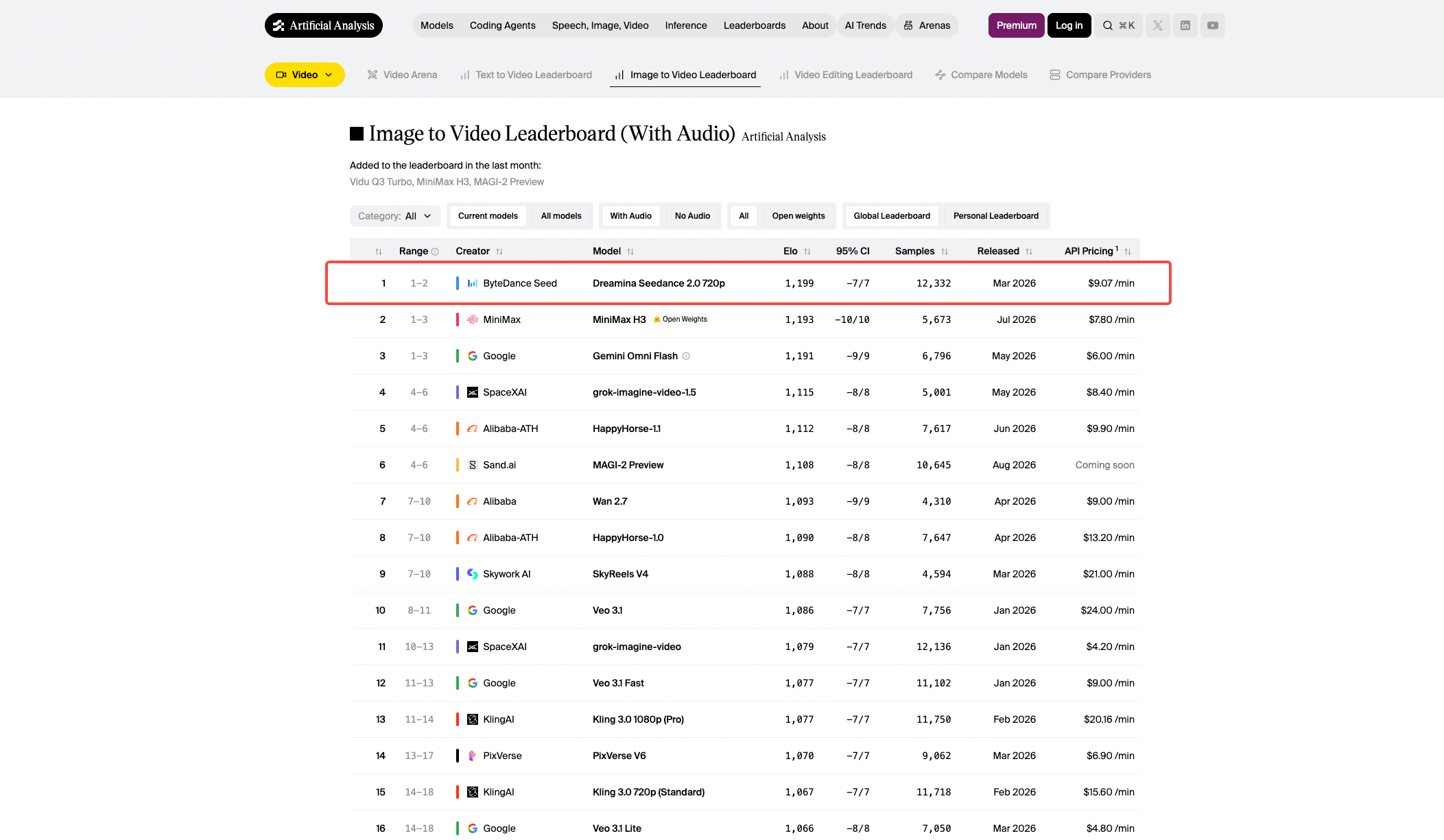Click the info icon next to Range
This screenshot has width=1444, height=840.
pyautogui.click(x=435, y=252)
